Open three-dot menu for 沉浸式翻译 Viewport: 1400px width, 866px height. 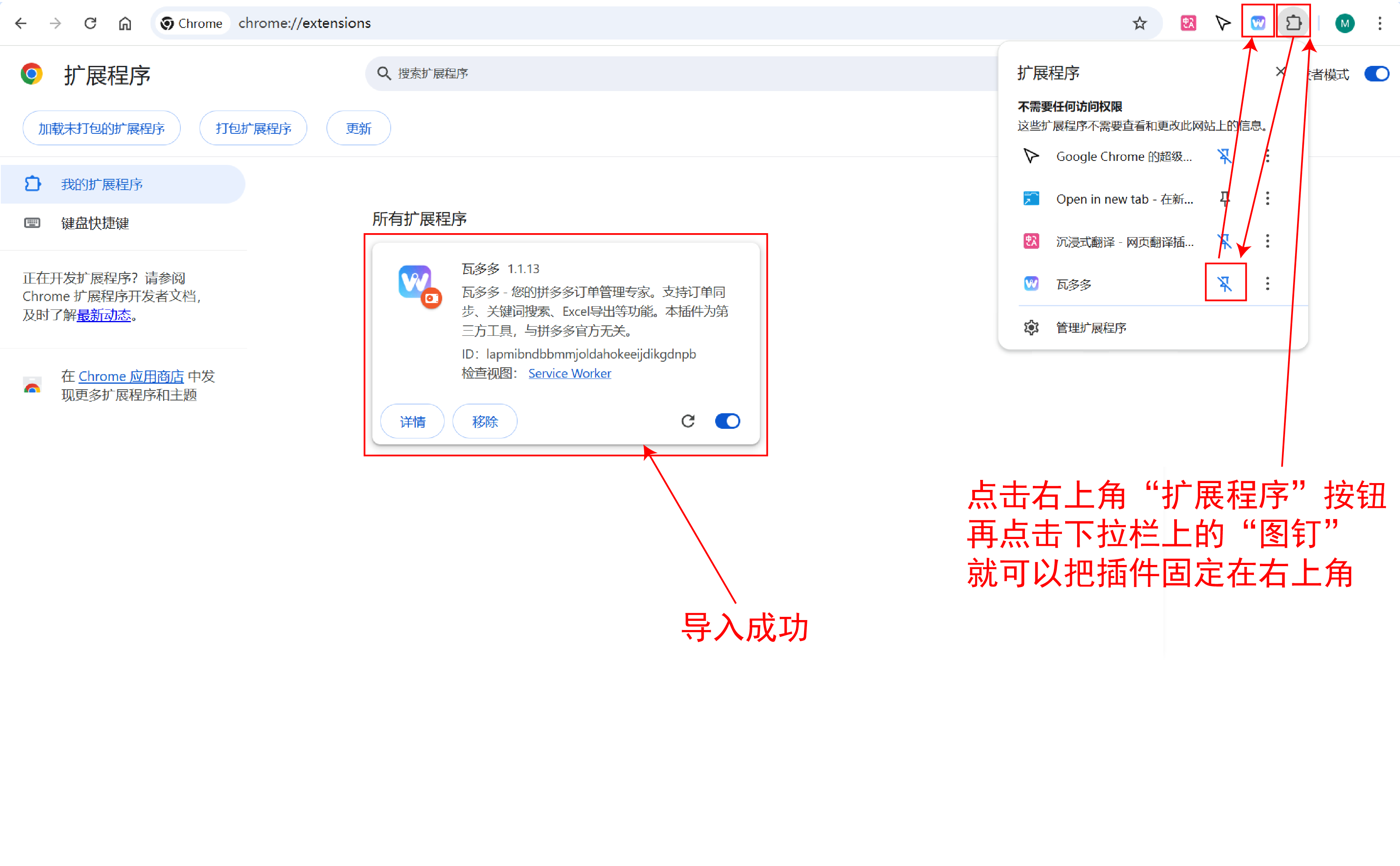(x=1268, y=241)
